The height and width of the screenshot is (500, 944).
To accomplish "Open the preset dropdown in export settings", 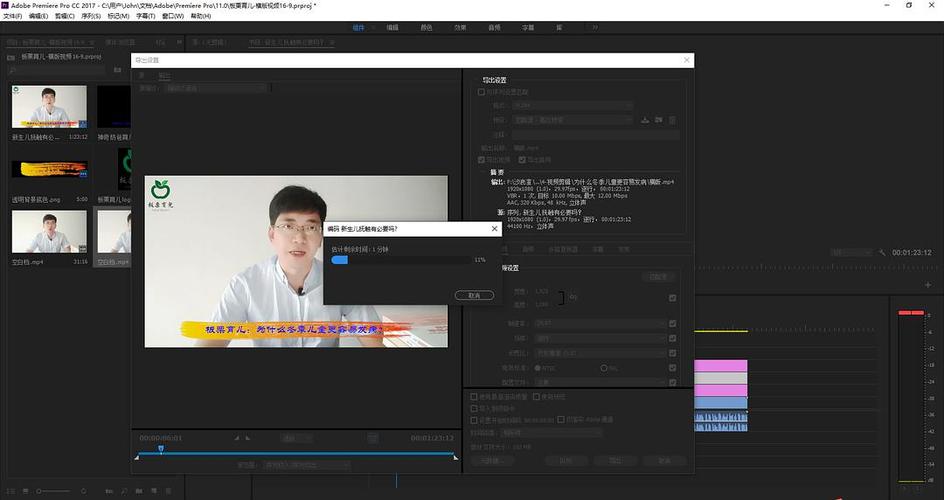I will click(x=572, y=120).
